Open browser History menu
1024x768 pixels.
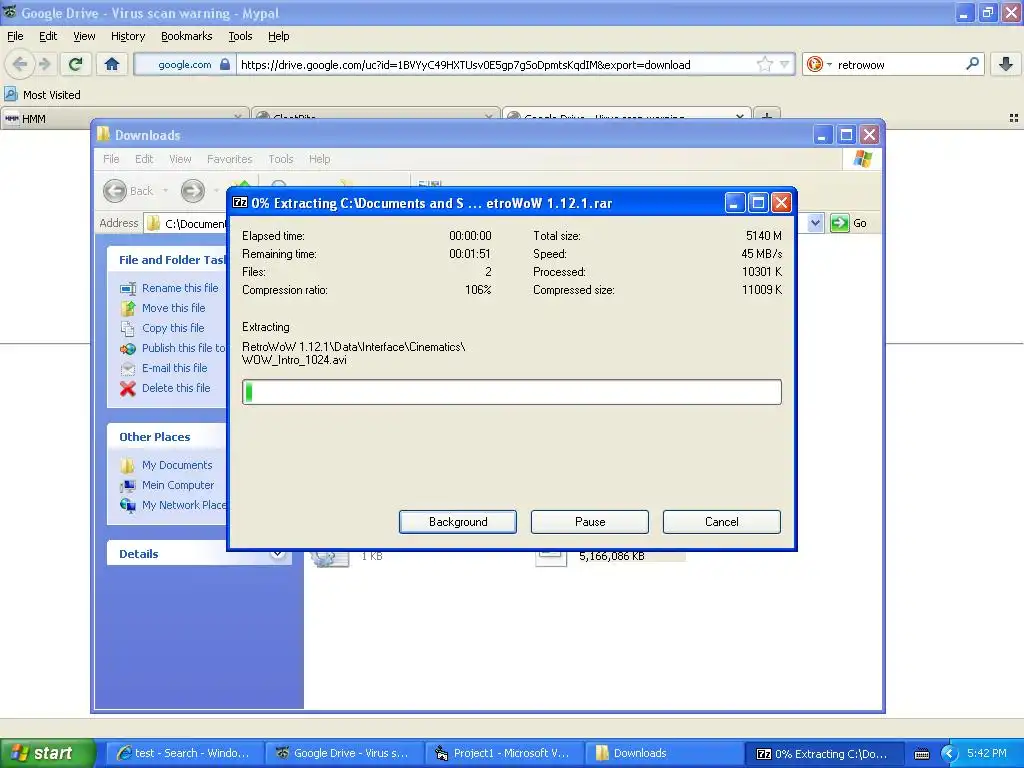[x=128, y=36]
